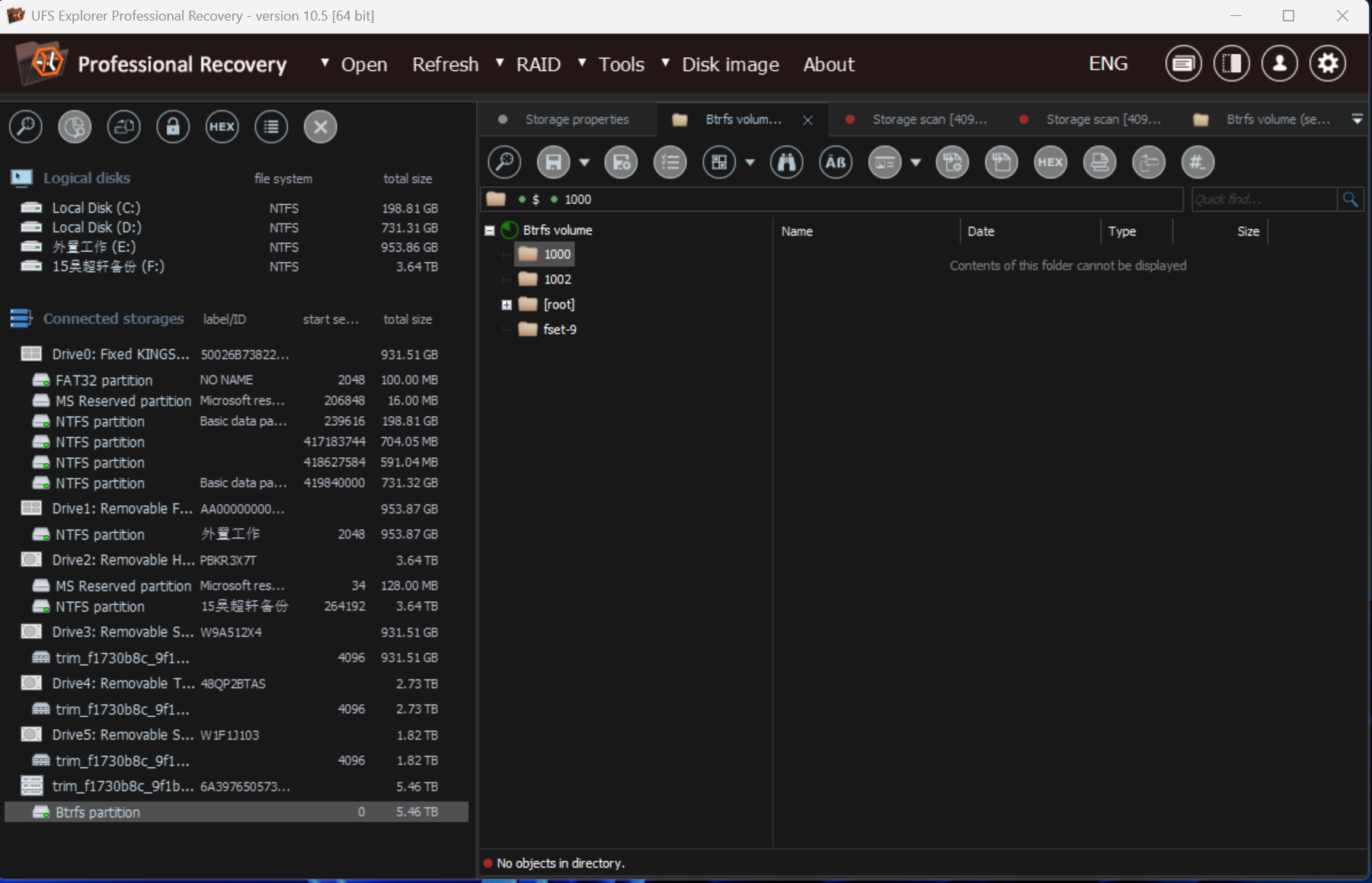
Task: Click the padlock decrypt storage icon
Action: (x=173, y=126)
